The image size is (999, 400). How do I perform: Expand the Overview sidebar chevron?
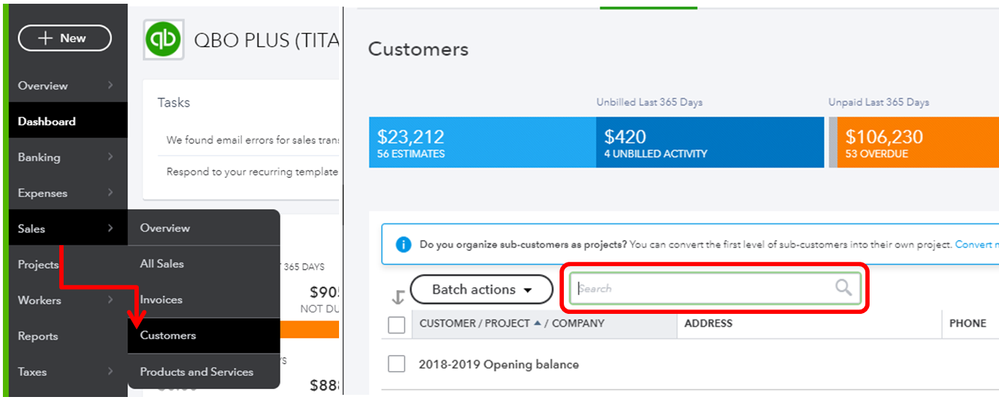point(111,86)
